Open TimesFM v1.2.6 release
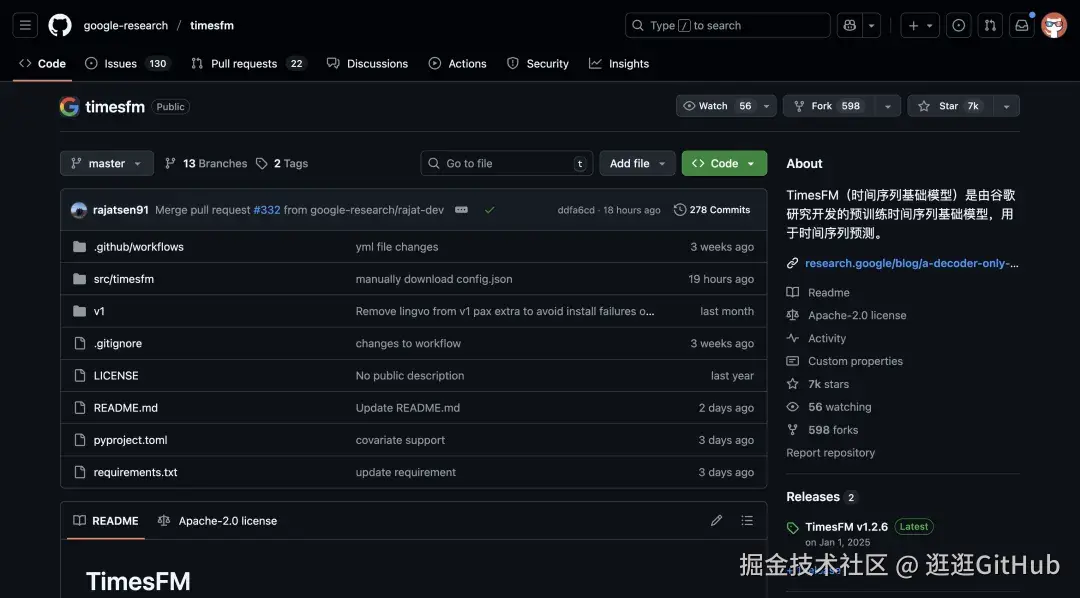 [x=847, y=527]
